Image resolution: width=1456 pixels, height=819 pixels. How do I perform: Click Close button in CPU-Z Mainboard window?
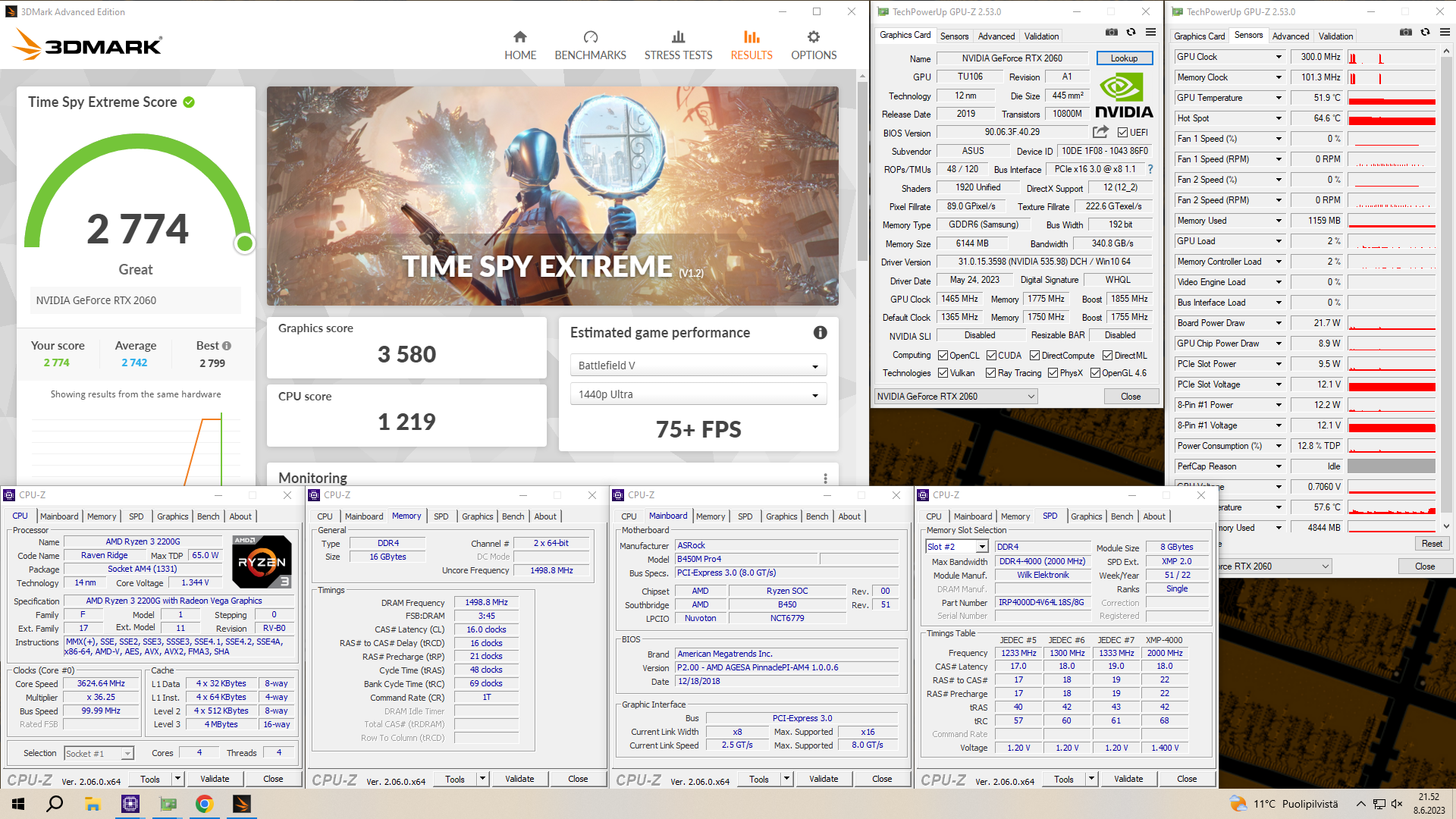(882, 779)
